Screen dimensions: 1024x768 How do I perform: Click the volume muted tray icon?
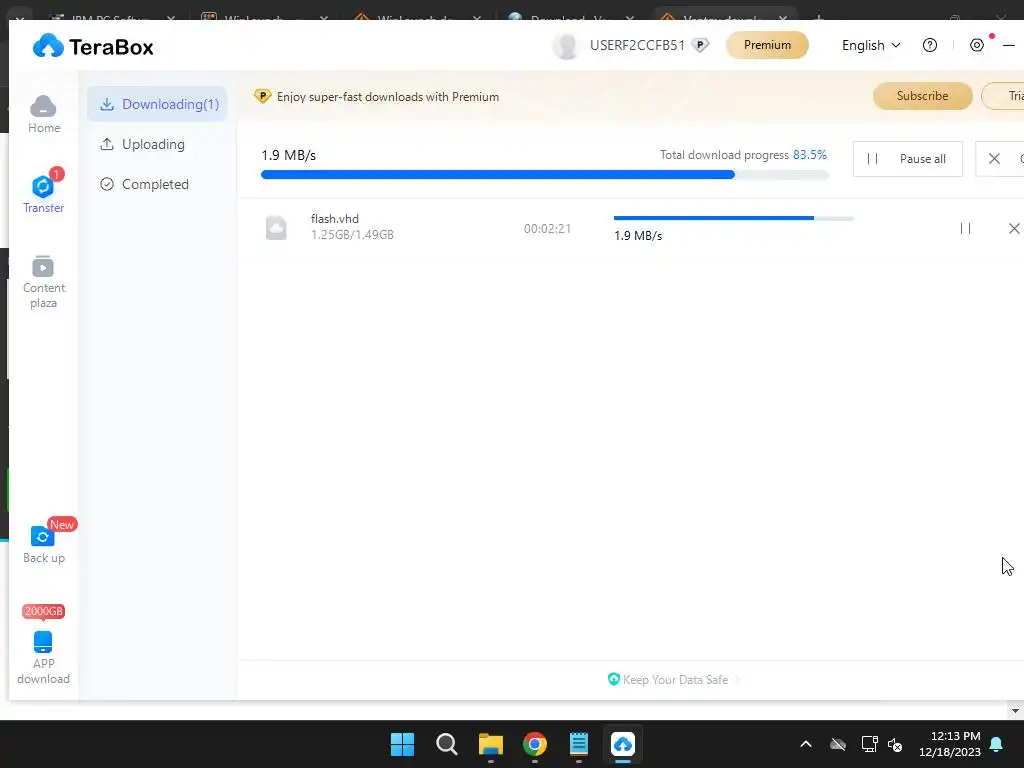pyautogui.click(x=895, y=744)
